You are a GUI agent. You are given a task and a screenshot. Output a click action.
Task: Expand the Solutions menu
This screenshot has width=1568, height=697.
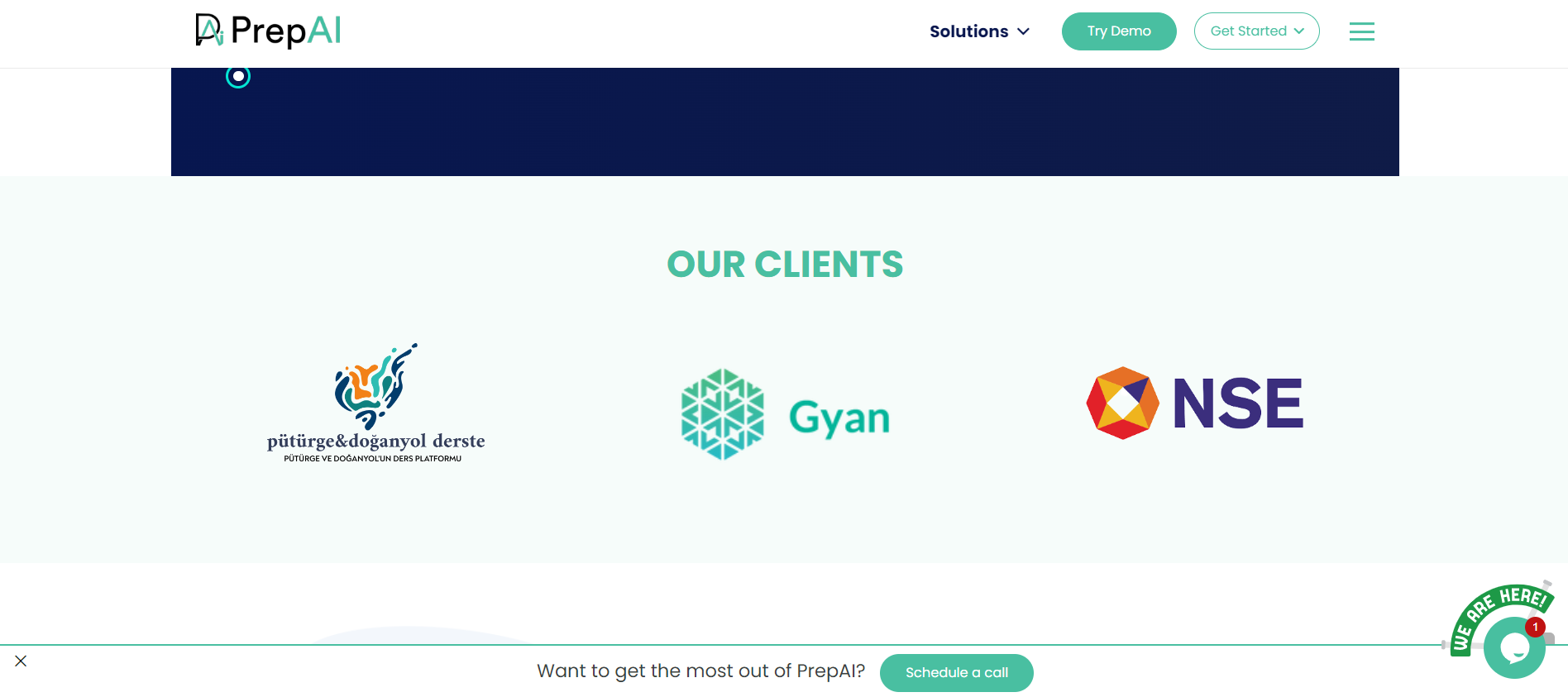point(979,31)
